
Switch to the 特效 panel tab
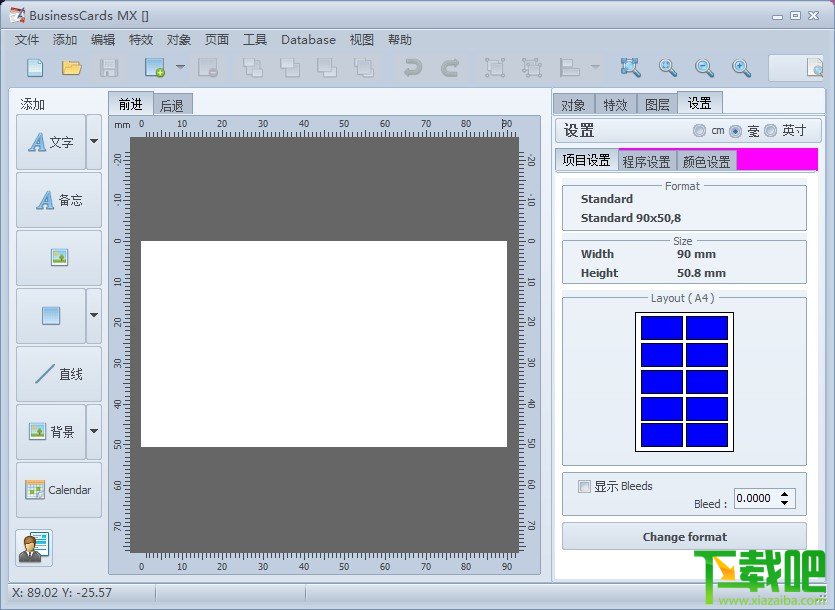point(616,104)
